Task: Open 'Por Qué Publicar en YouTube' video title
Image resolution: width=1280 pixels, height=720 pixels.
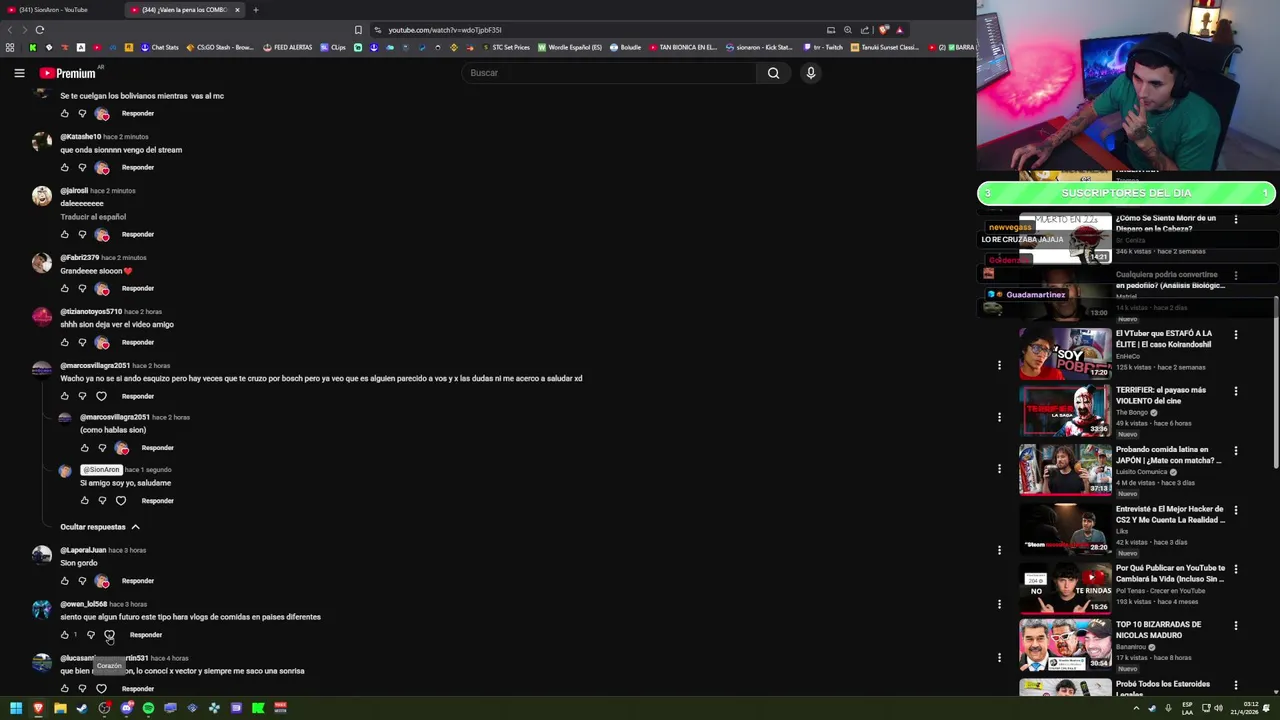Action: (x=1170, y=574)
